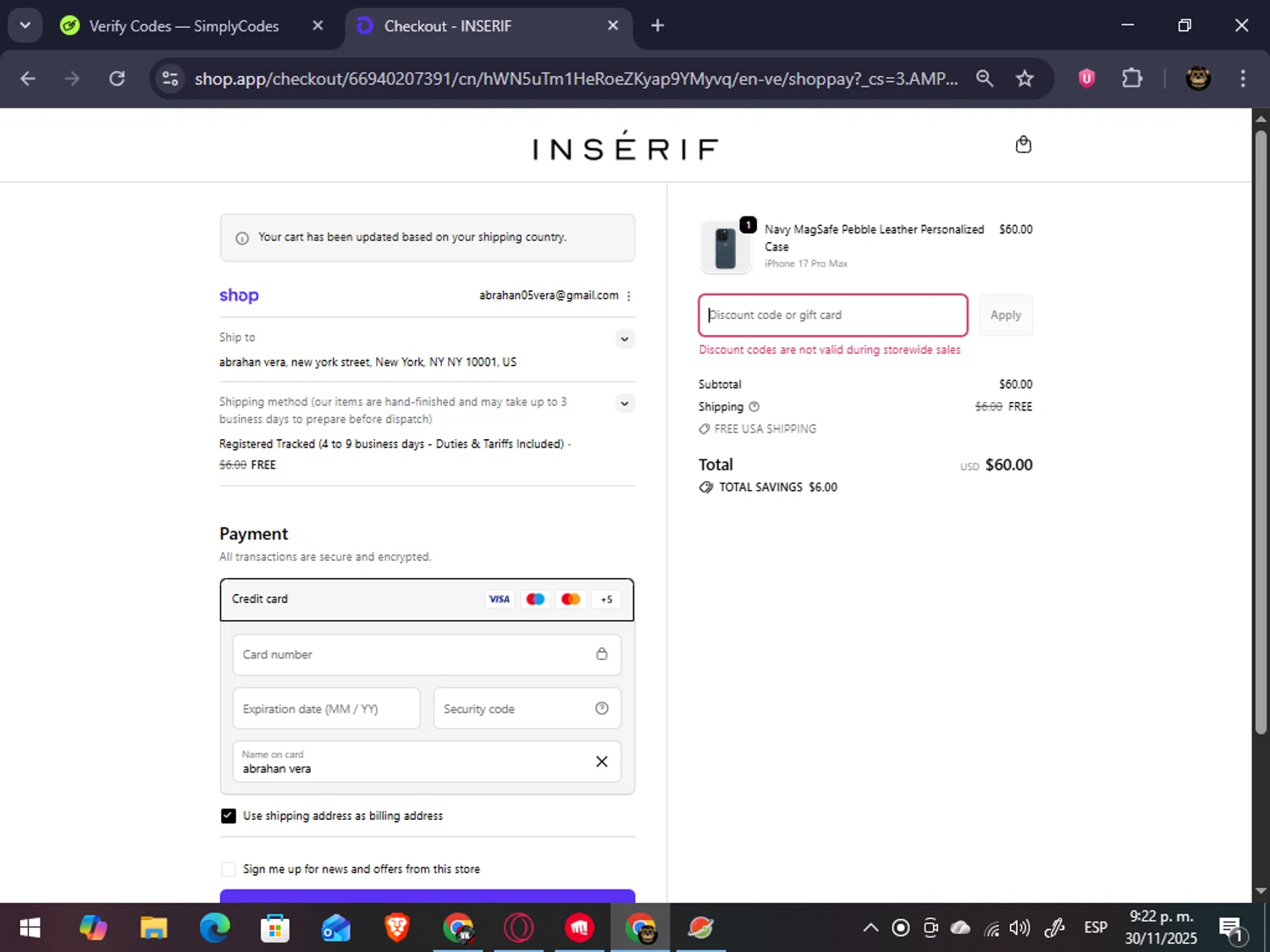Open the Chrome three-dot menu
This screenshot has width=1270, height=952.
click(1243, 79)
